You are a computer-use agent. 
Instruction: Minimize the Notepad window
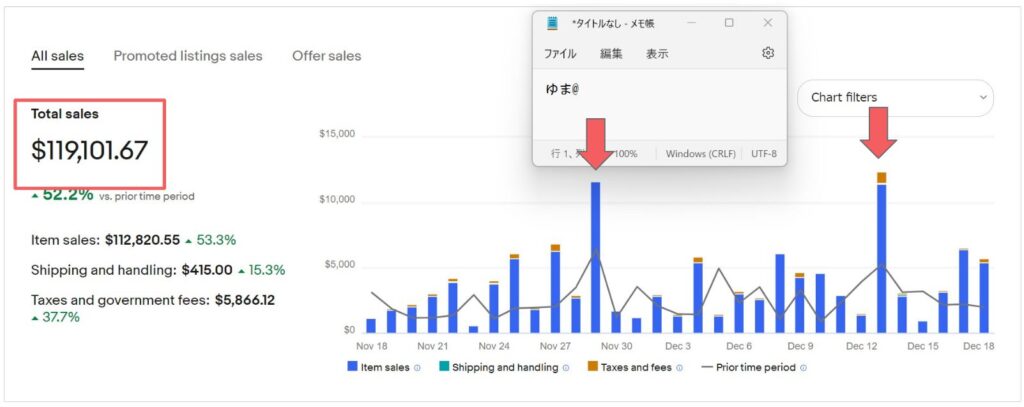tap(691, 23)
